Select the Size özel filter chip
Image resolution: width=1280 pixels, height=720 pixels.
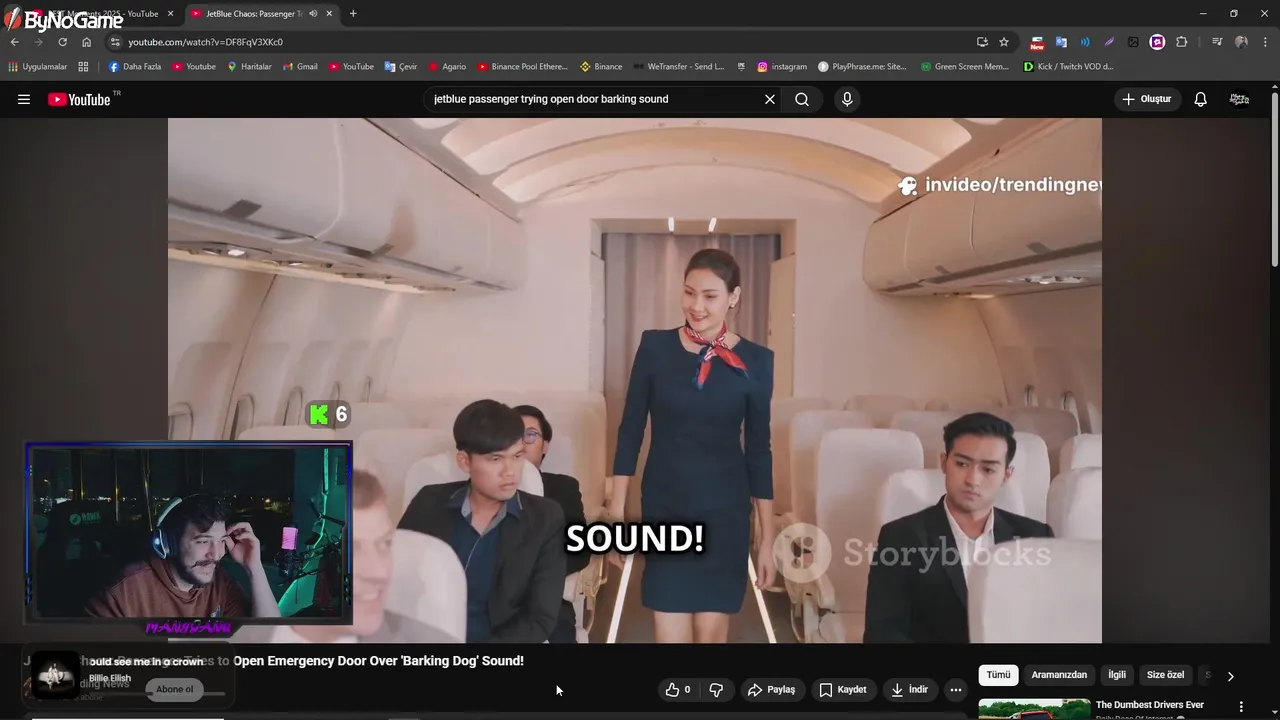(1165, 675)
